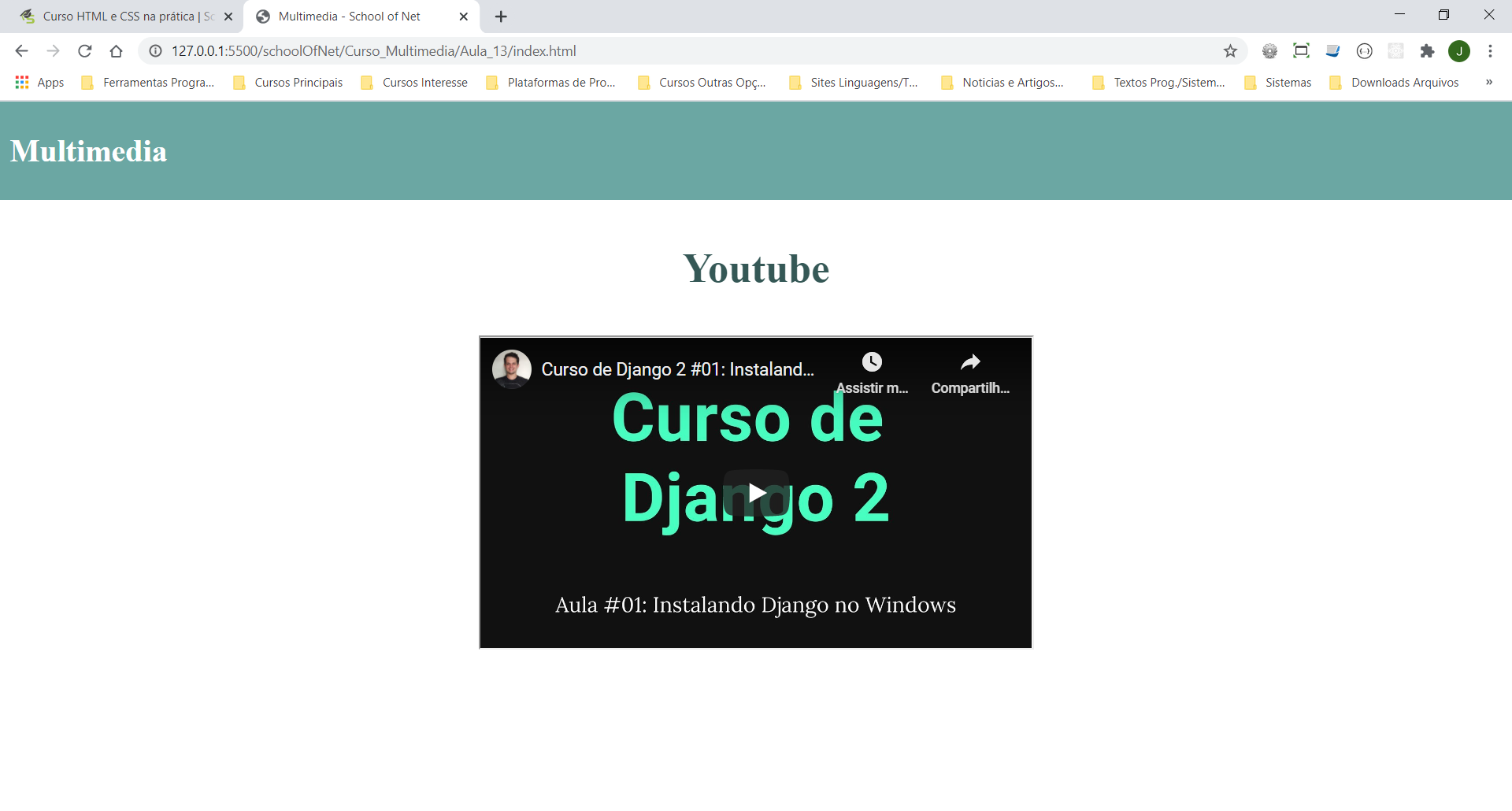This screenshot has height=811, width=1512.
Task: Open the Downloads Arquivos bookmark folder
Action: [1395, 83]
